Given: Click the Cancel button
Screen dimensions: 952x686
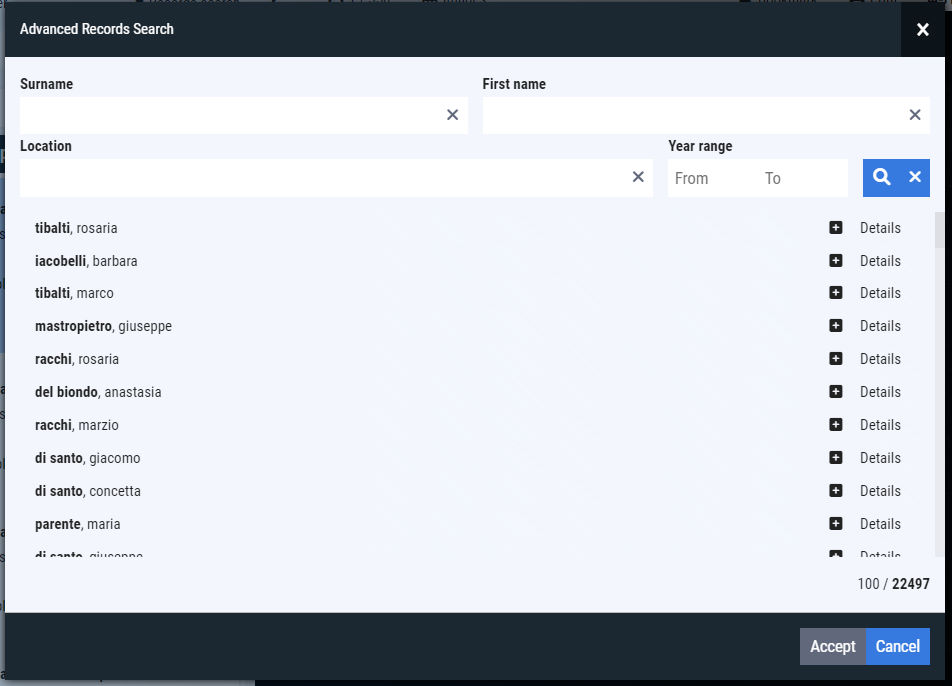Looking at the screenshot, I should (x=897, y=646).
